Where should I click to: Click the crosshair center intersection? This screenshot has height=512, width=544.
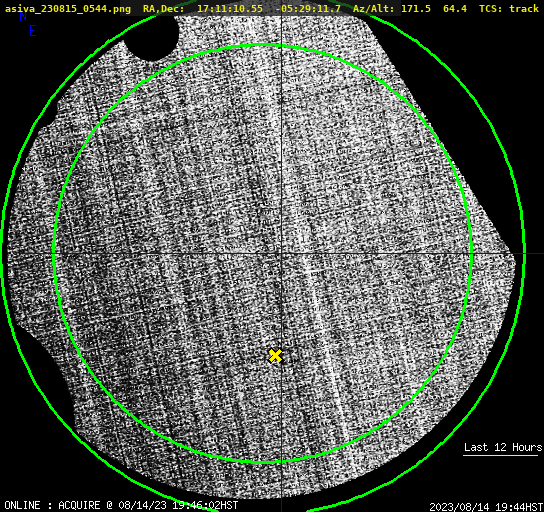coord(281,254)
